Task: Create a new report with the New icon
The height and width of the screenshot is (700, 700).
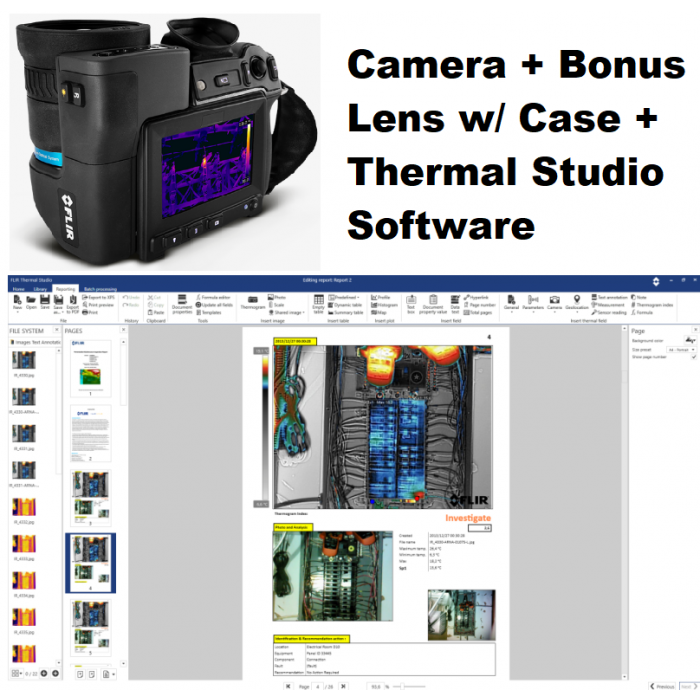Action: 17,302
